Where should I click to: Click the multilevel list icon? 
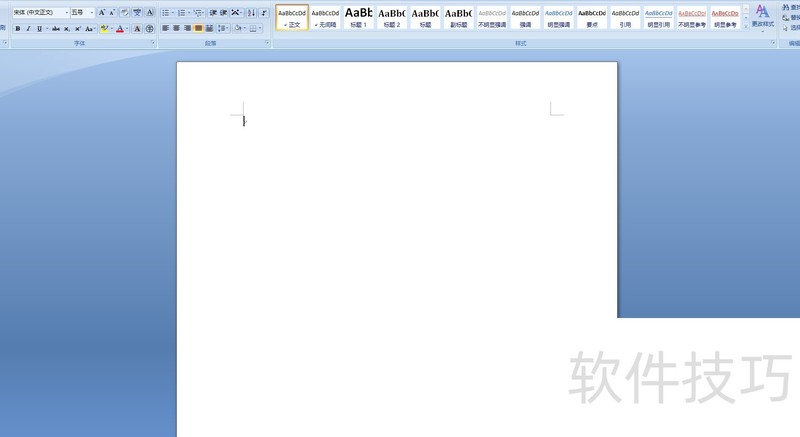tap(198, 12)
